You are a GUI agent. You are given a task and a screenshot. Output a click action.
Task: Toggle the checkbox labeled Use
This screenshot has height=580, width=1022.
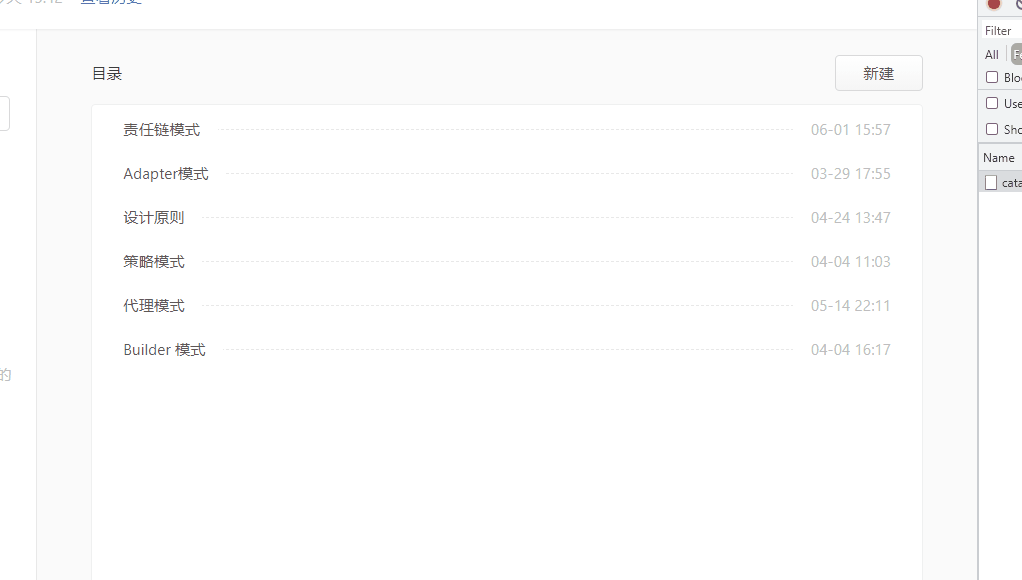992,103
